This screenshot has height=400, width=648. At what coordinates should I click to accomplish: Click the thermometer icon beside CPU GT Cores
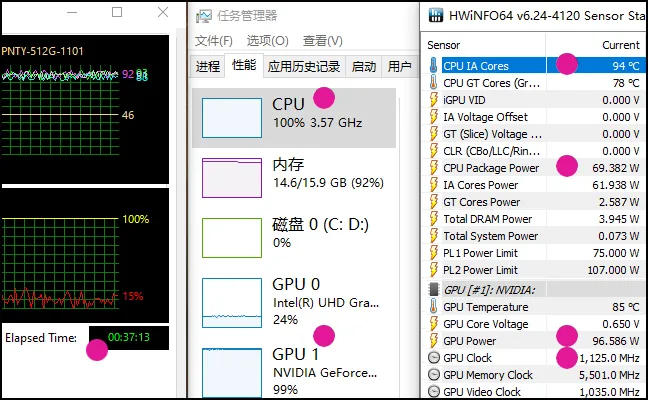(433, 83)
